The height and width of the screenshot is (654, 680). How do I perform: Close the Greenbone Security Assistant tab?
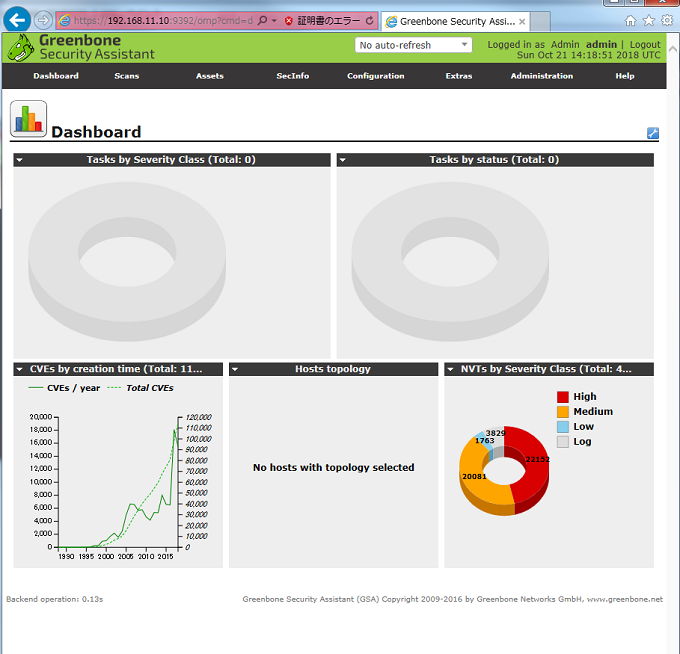(x=522, y=22)
